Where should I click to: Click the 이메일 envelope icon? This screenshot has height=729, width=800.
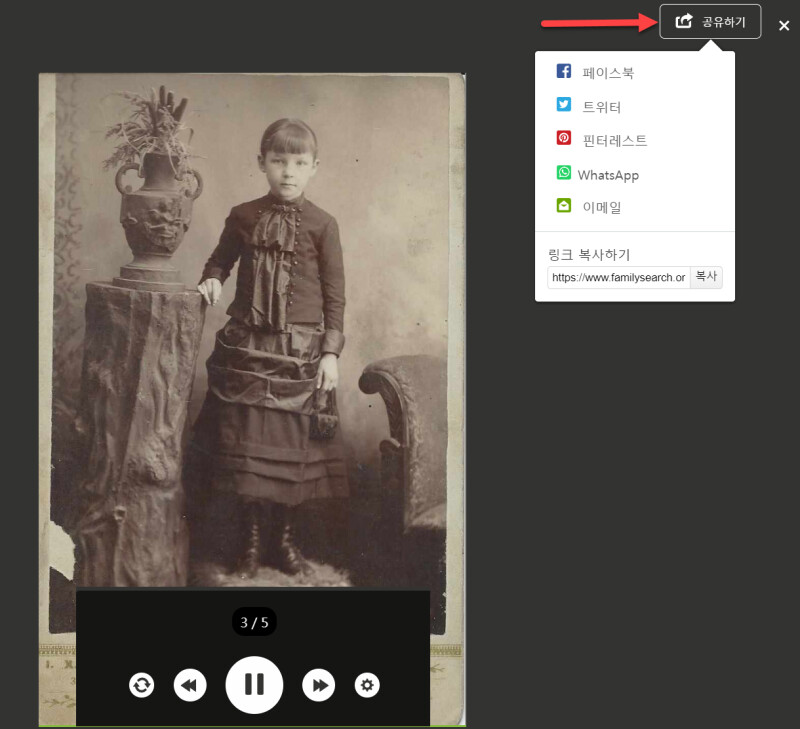pos(564,206)
